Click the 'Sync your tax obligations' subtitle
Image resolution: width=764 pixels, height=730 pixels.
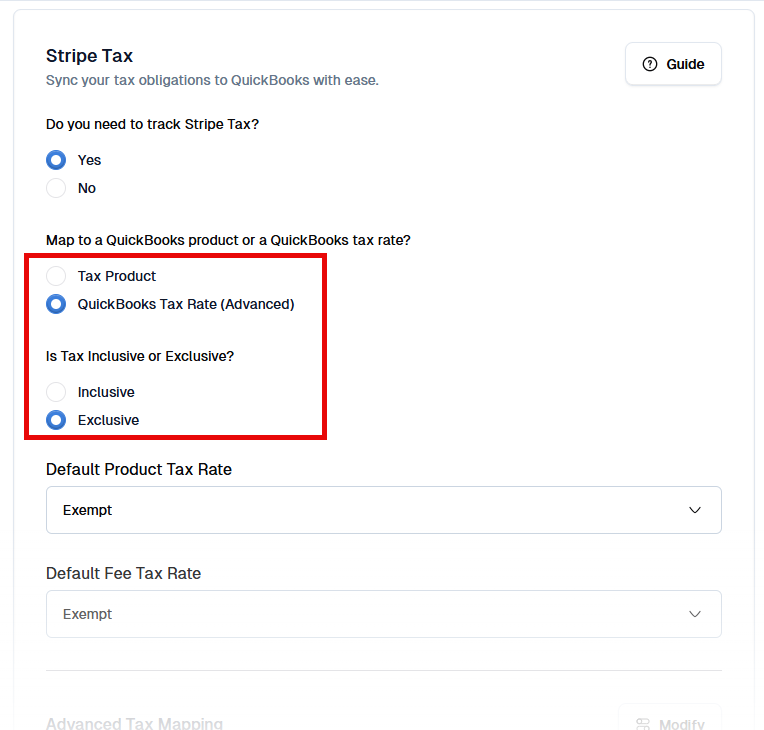pyautogui.click(x=212, y=80)
